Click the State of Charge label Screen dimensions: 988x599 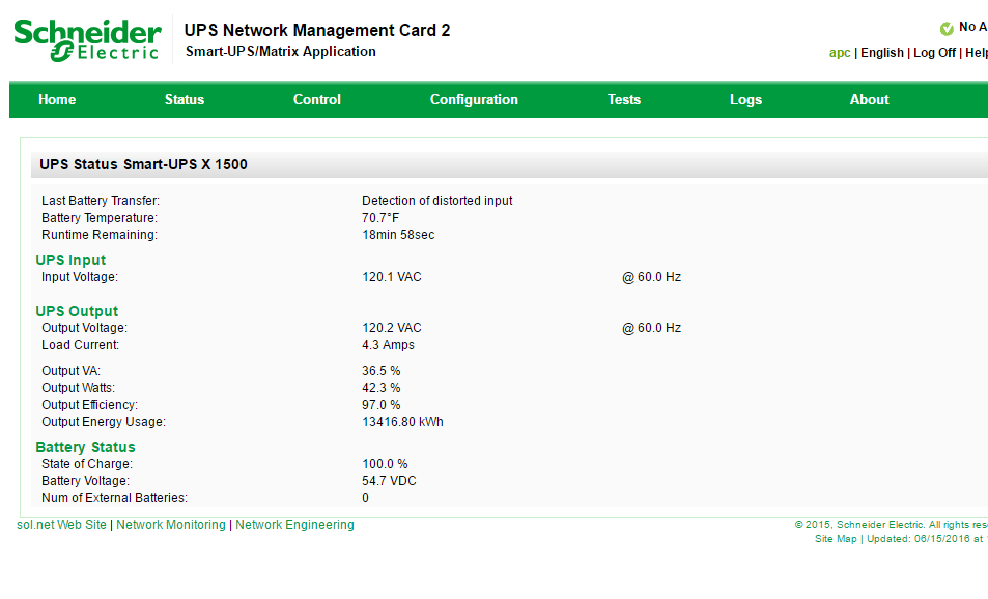tap(88, 464)
